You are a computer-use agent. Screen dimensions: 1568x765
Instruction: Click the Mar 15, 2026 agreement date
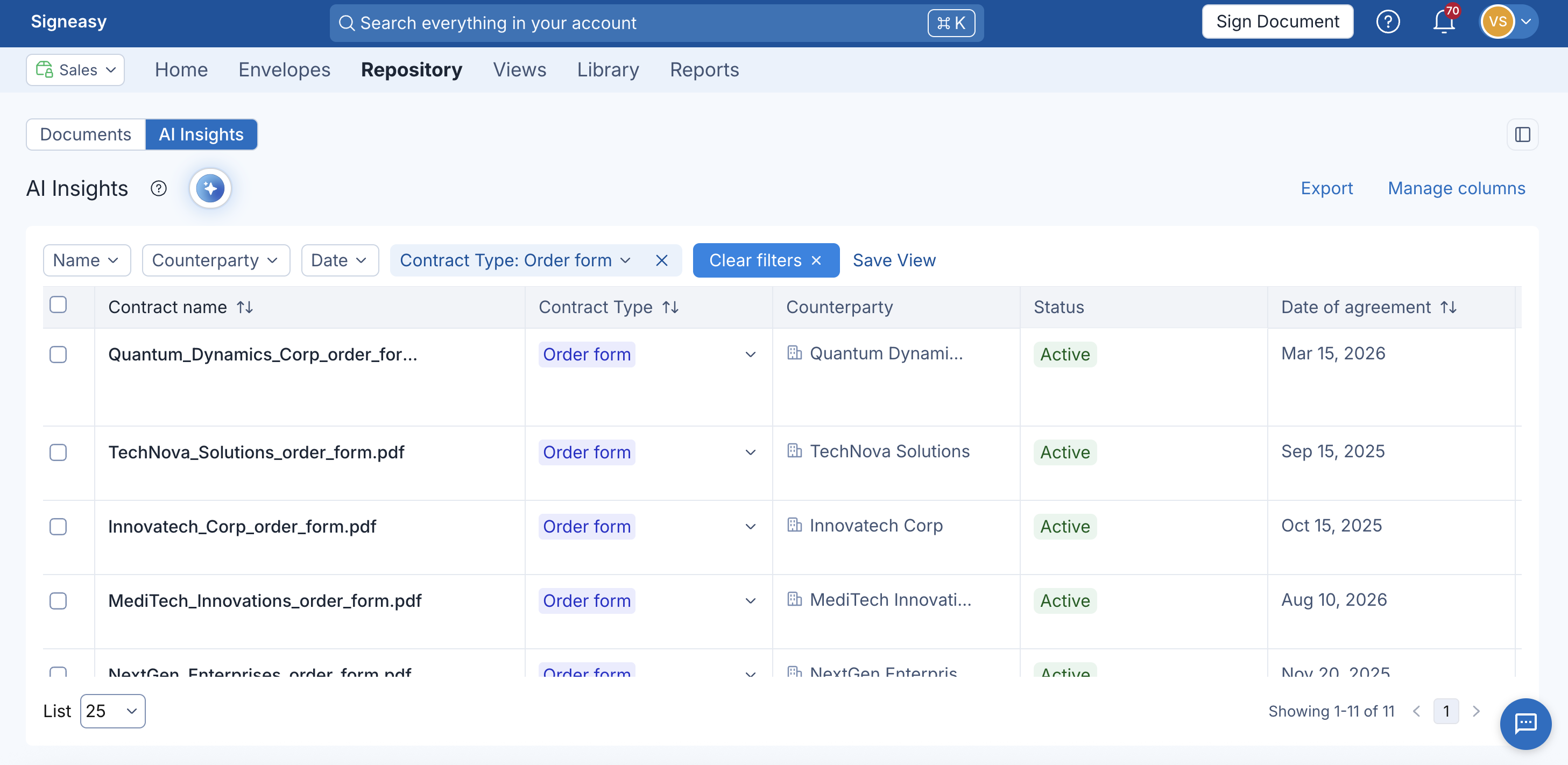1333,353
